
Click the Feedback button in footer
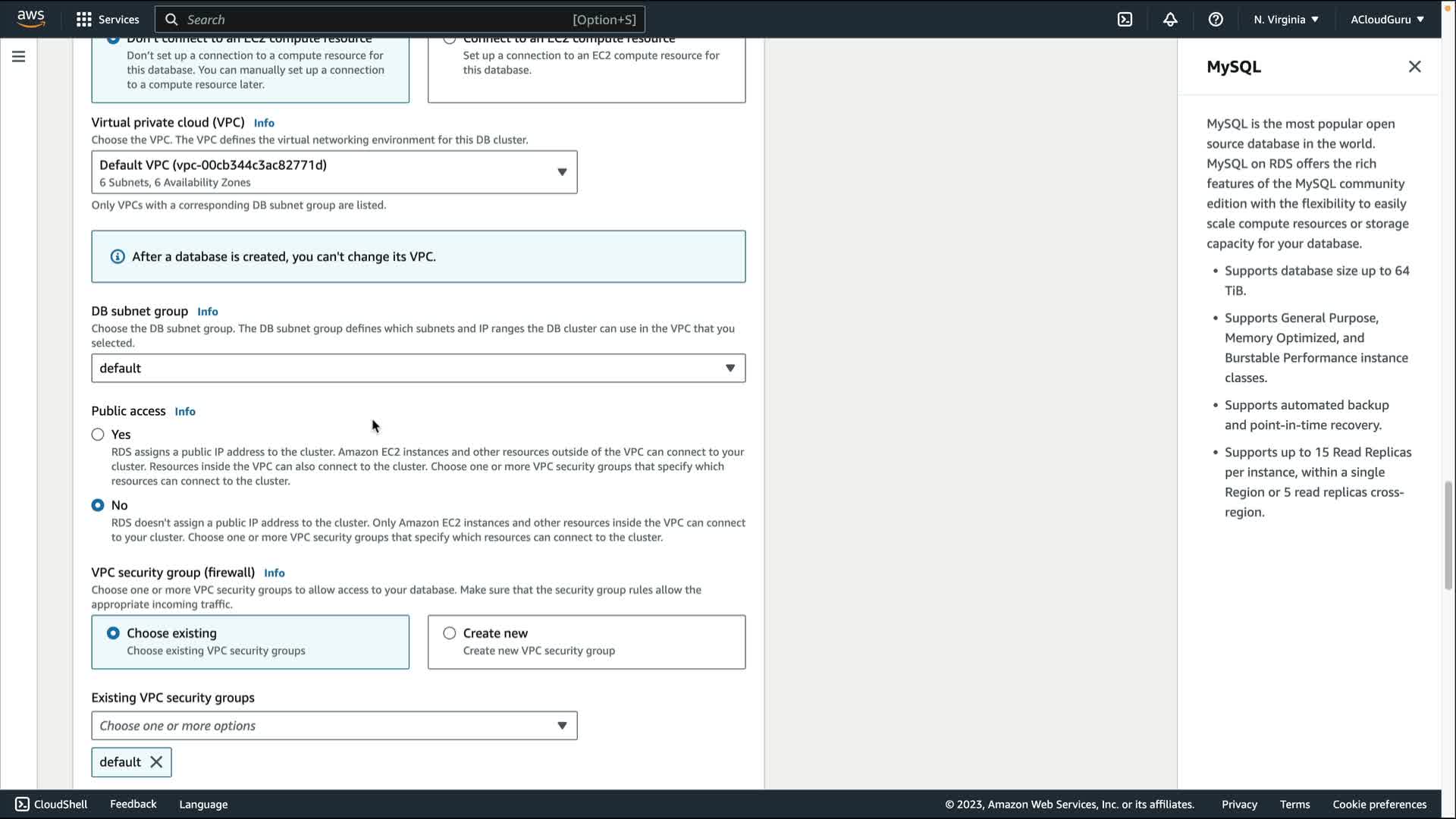tap(133, 804)
